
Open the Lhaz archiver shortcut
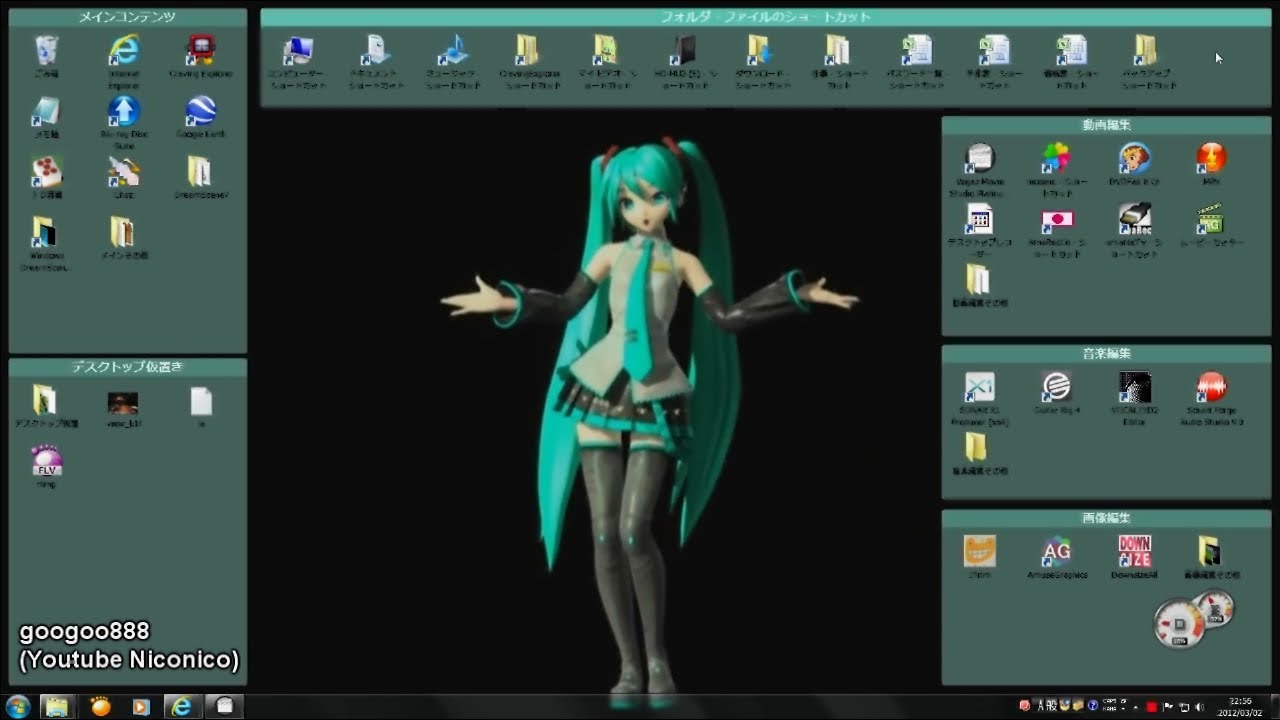124,172
